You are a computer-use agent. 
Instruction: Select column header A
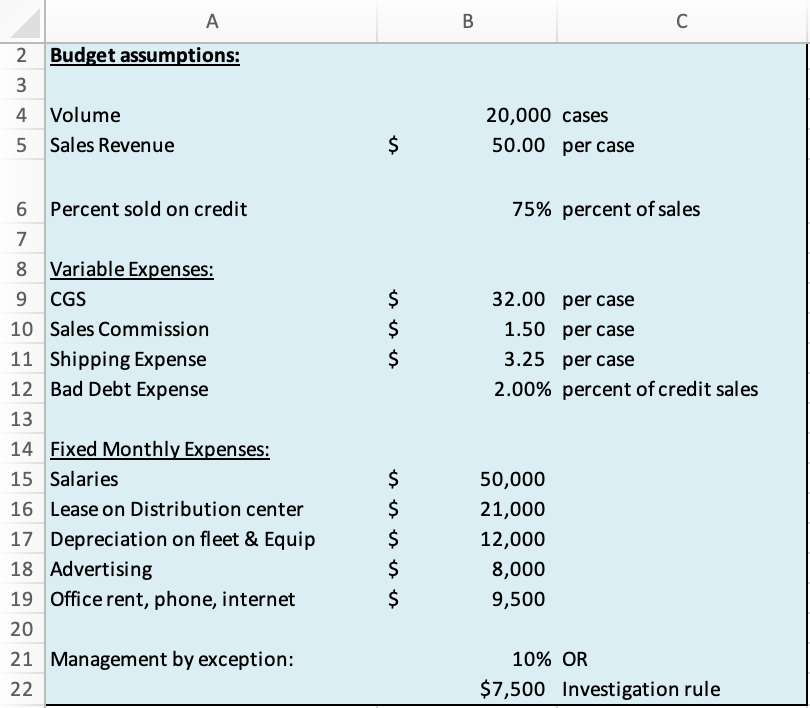(211, 20)
